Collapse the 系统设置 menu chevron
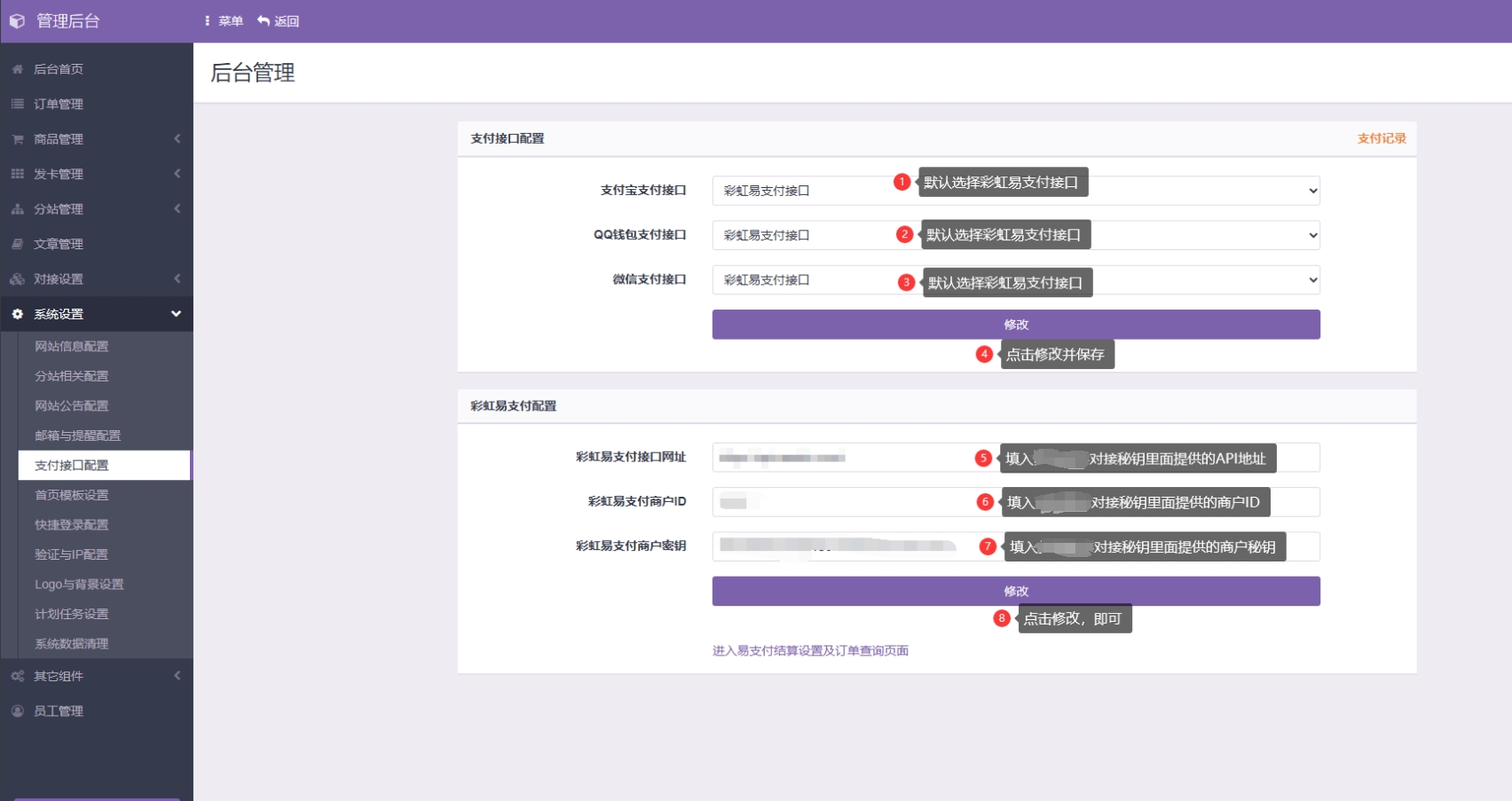The width and height of the screenshot is (1512, 801). [176, 314]
